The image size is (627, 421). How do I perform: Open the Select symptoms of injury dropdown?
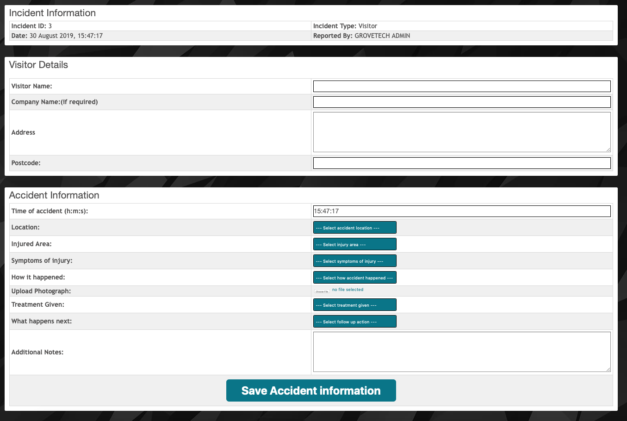355,261
